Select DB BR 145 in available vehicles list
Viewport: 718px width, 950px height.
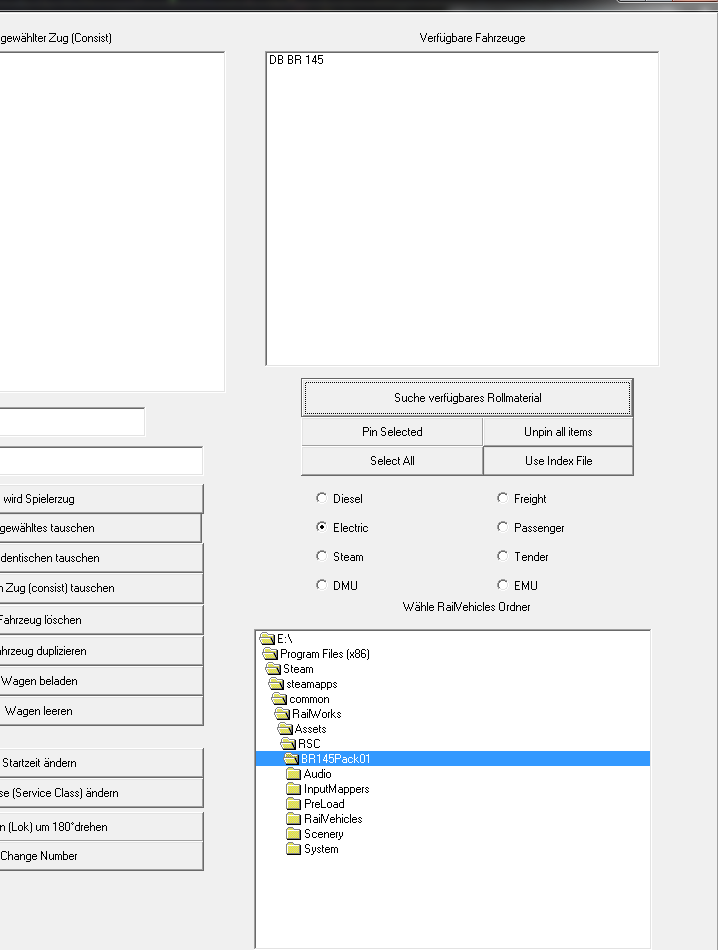tap(296, 60)
